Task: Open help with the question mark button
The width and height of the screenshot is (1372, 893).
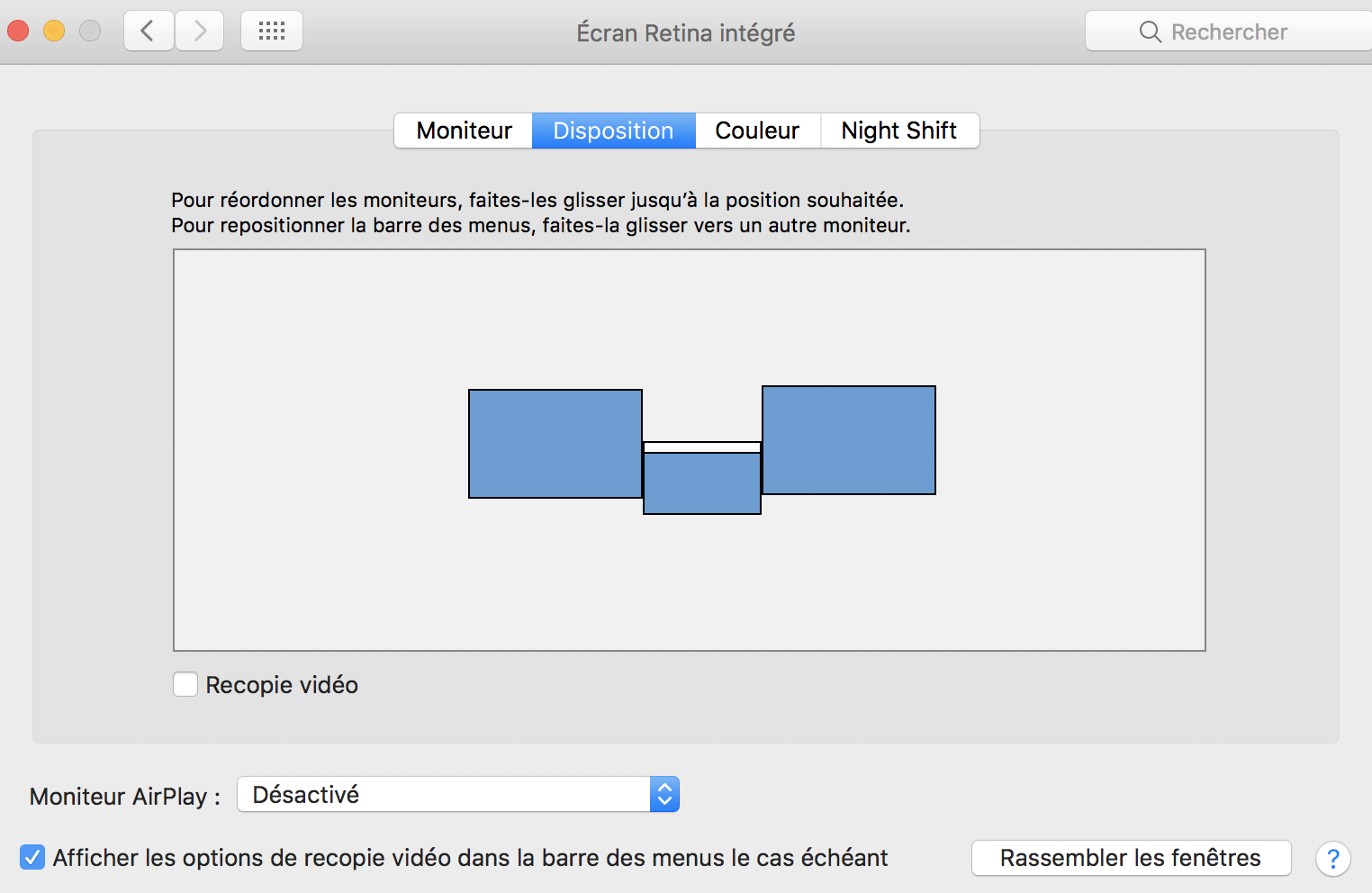Action: (1332, 859)
